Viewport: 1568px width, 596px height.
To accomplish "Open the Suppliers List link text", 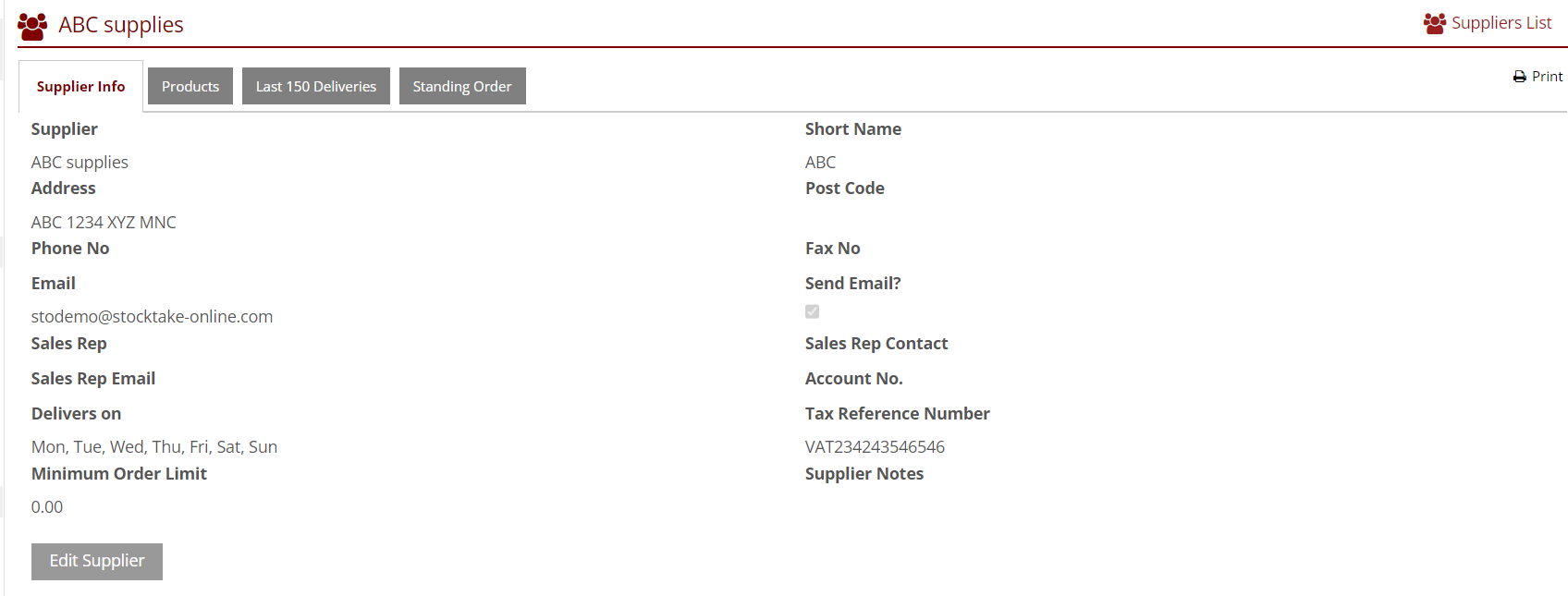I will point(1501,23).
